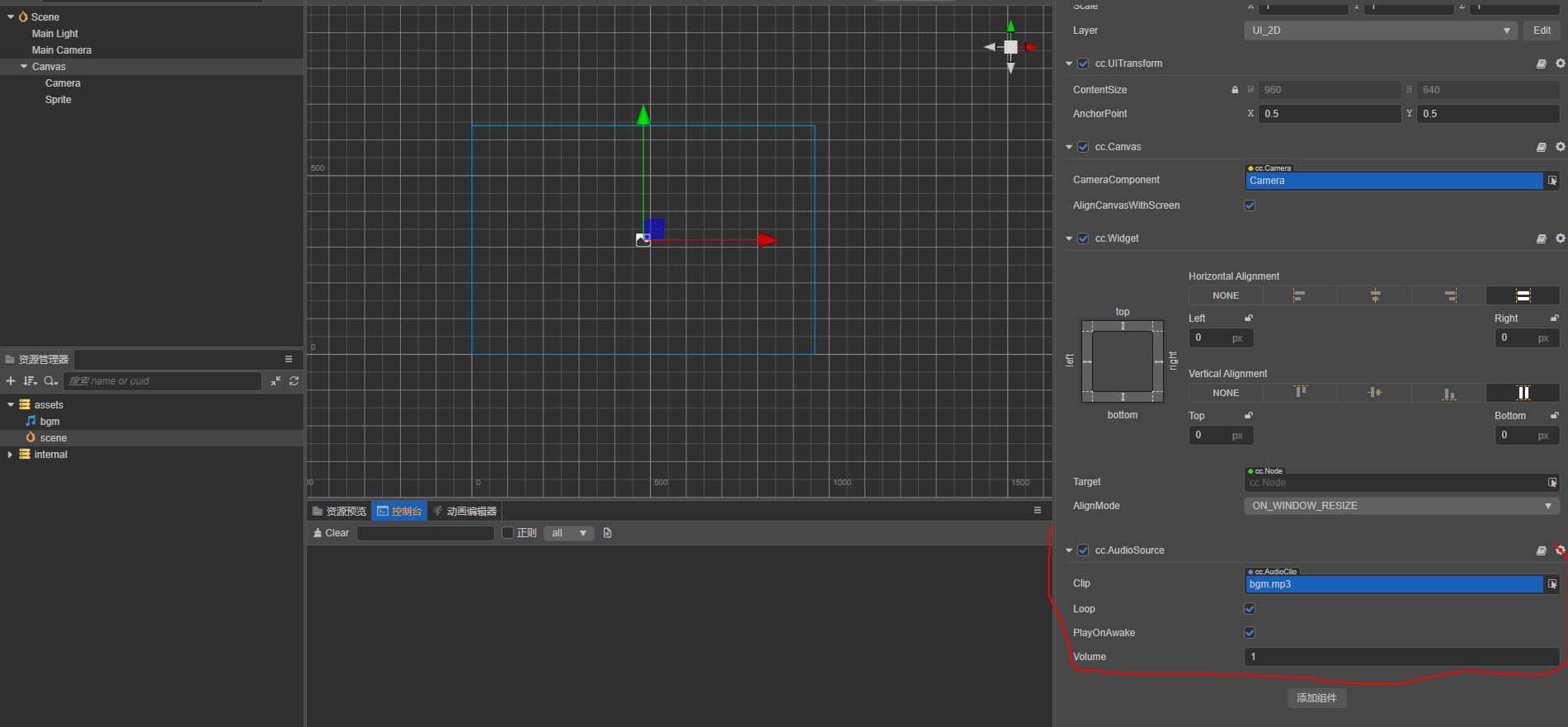Open the Layer UI_2D dropdown
Viewport: 1568px width, 727px height.
pyautogui.click(x=1381, y=31)
